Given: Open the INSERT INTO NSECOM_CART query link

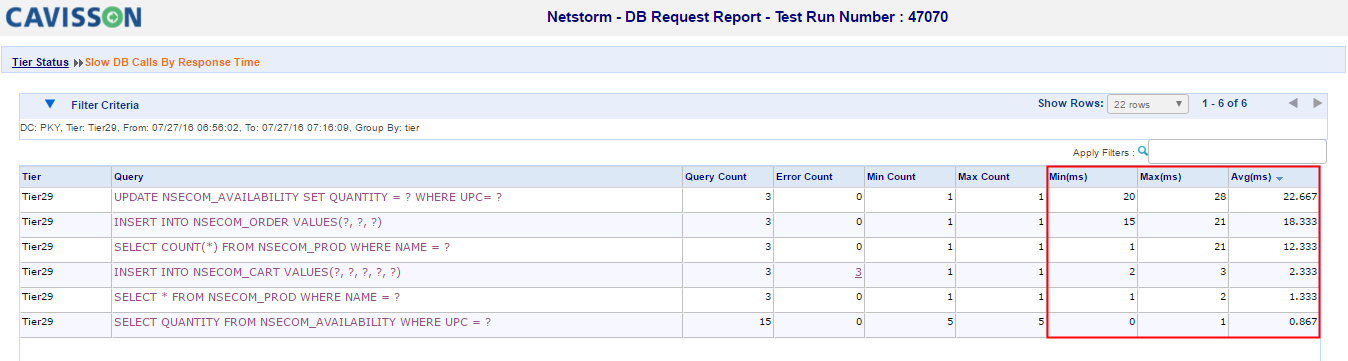Looking at the screenshot, I should click(257, 272).
